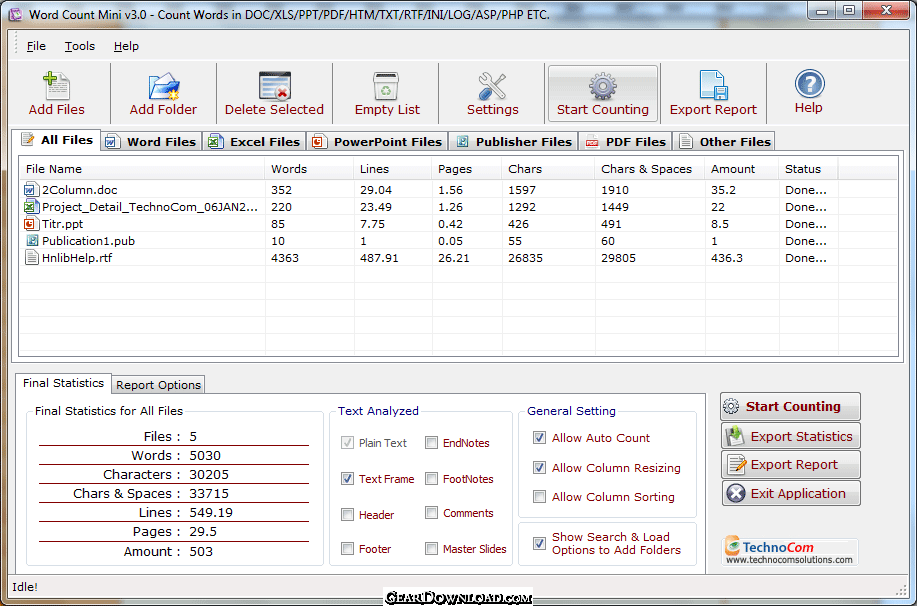Click the PowerPoint icon beside Titr.ppt
Image resolution: width=917 pixels, height=606 pixels.
click(x=32, y=224)
